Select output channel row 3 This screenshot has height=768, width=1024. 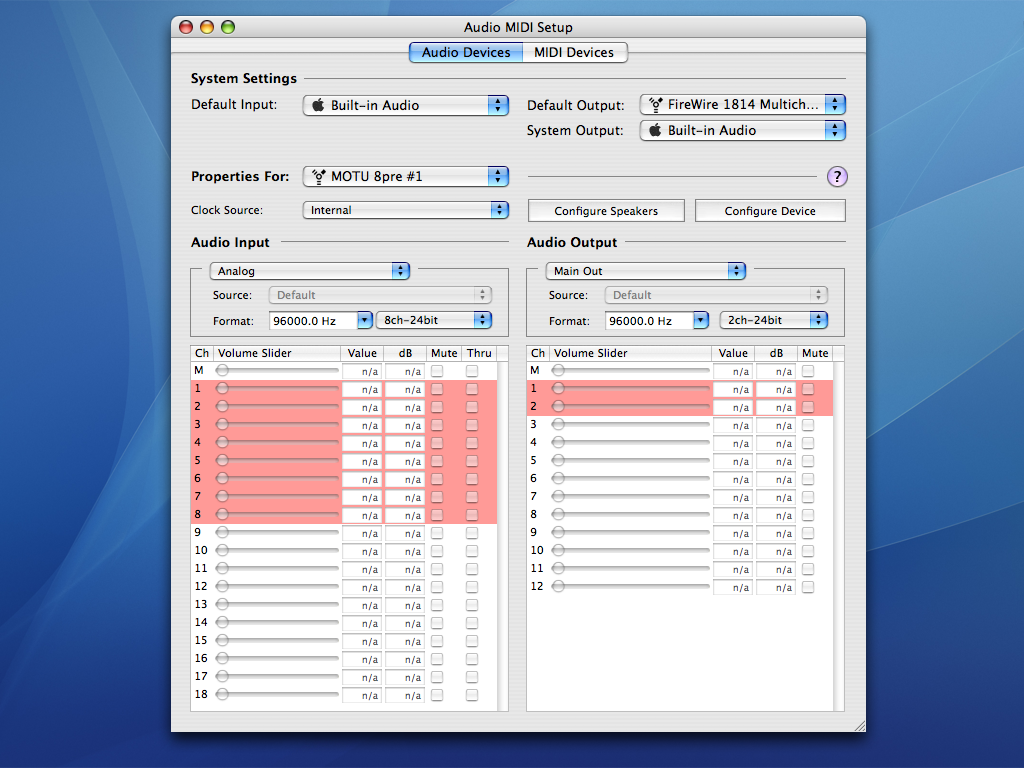click(x=680, y=424)
